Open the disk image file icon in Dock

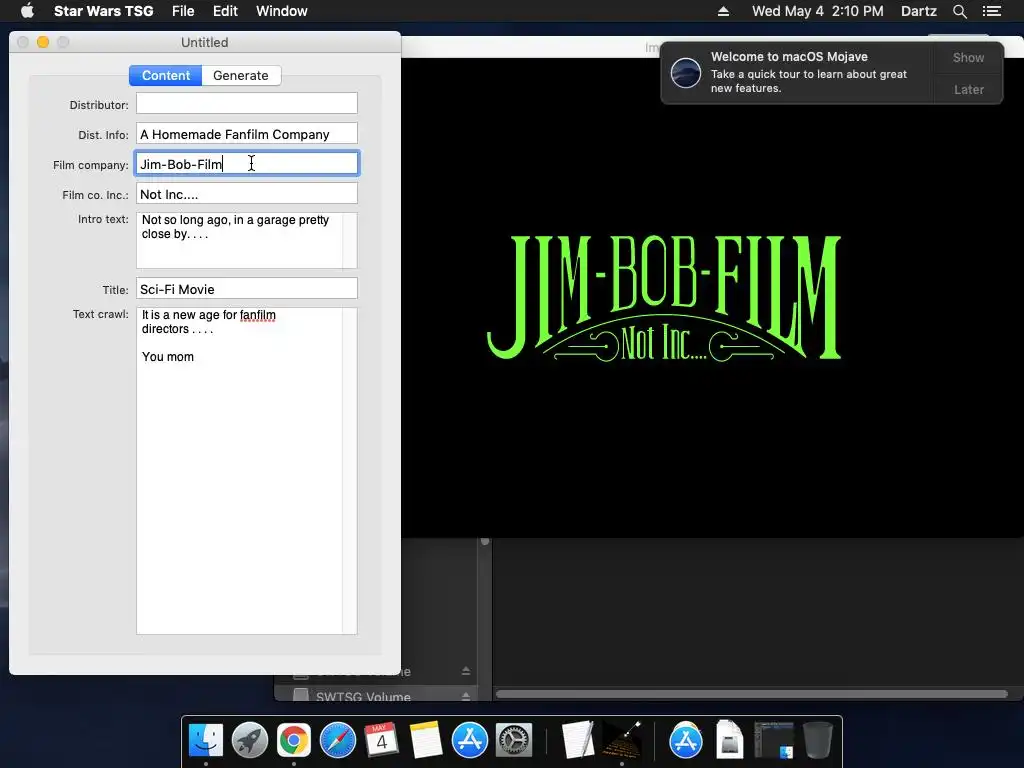[729, 740]
